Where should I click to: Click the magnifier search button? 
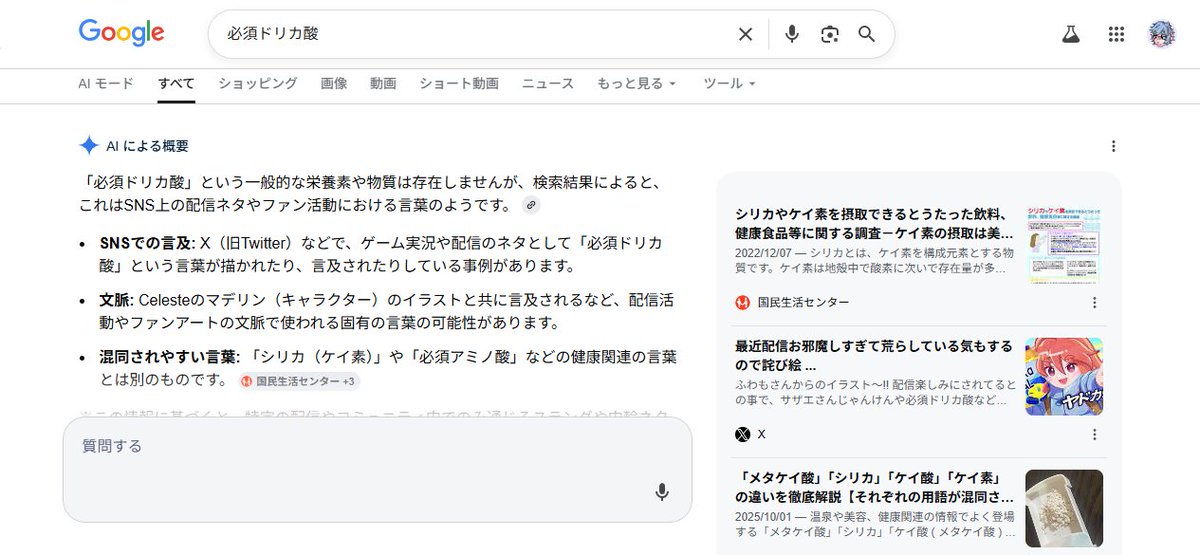[867, 34]
